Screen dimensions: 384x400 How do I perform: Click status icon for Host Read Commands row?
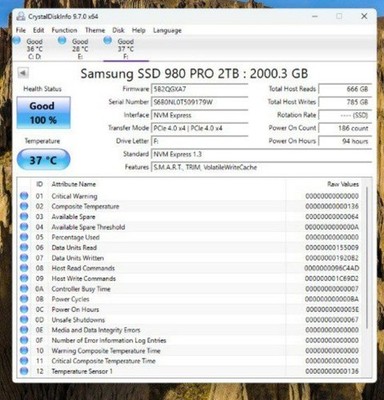point(24,268)
